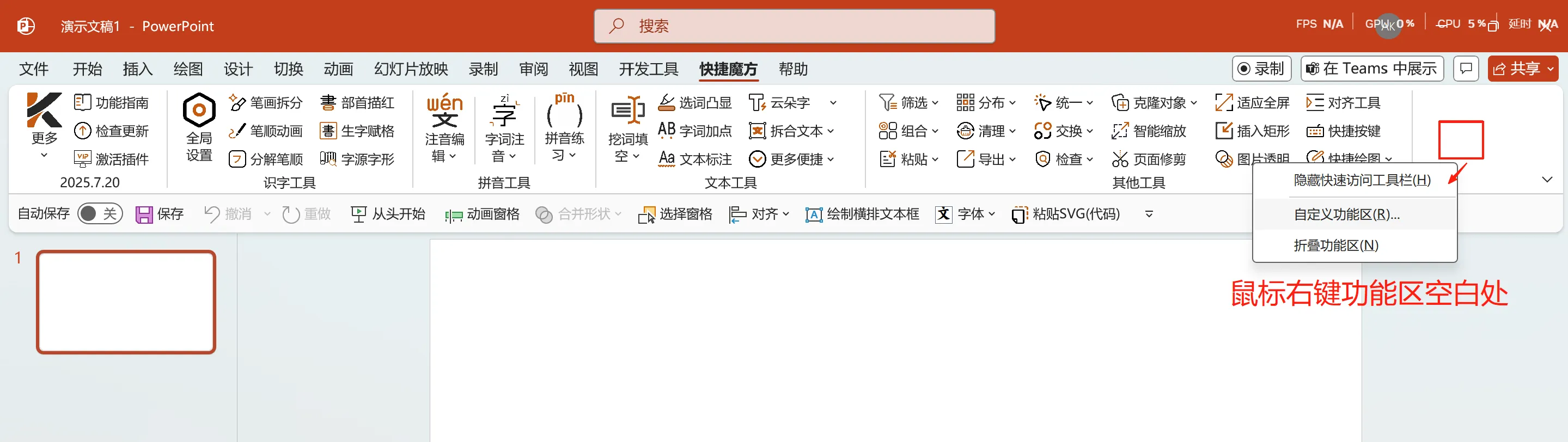The image size is (1568, 442).
Task: Switch to the 幻灯片放映 tab
Action: [411, 69]
